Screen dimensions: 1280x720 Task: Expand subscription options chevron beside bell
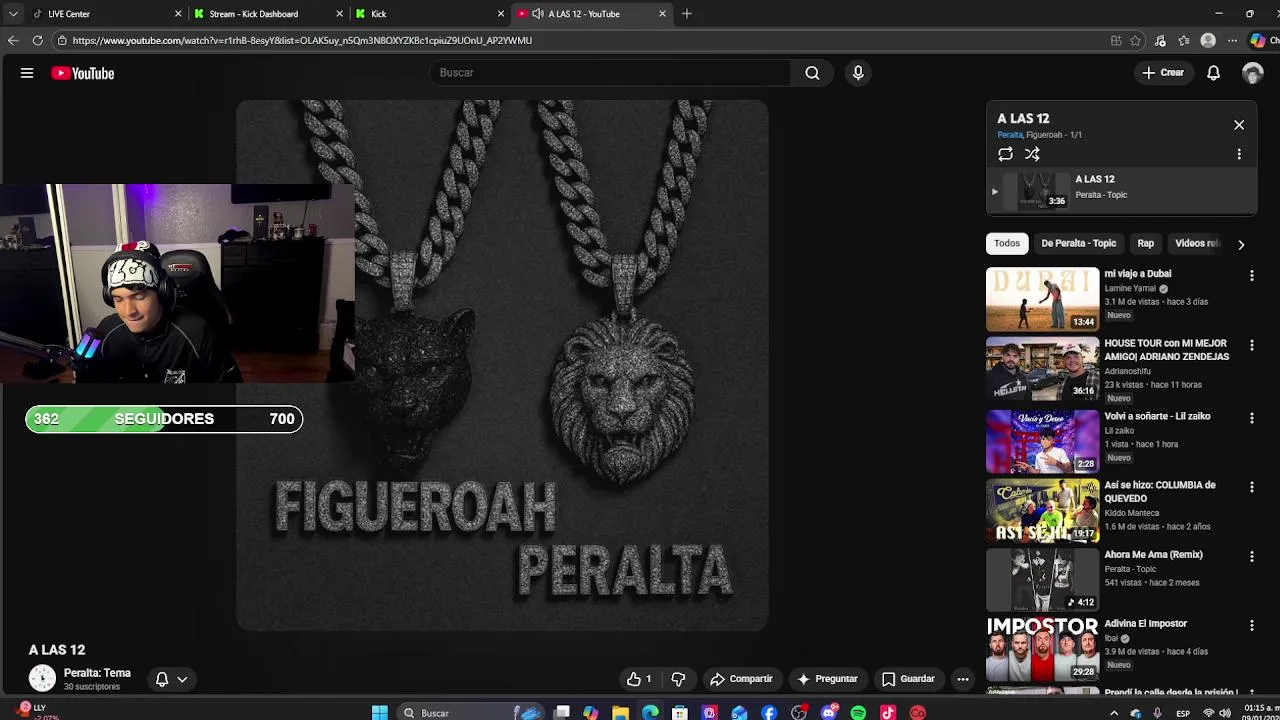(182, 679)
